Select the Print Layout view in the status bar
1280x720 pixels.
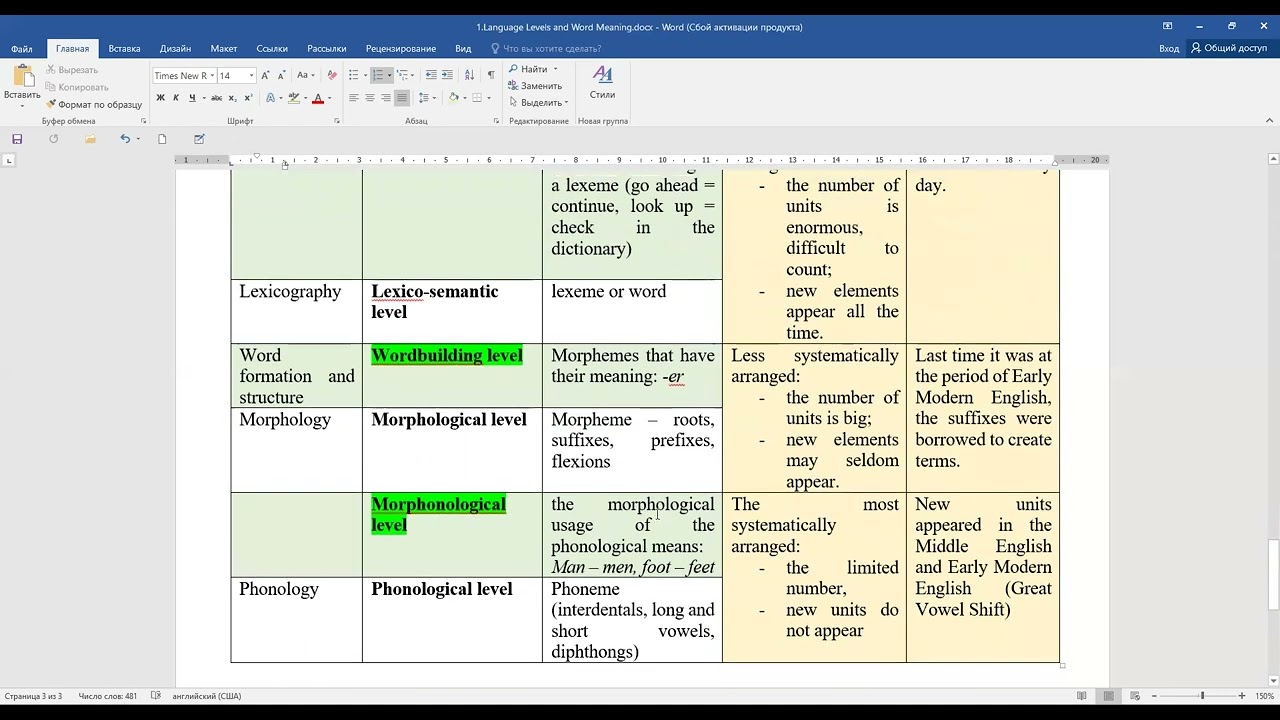pyautogui.click(x=1108, y=696)
